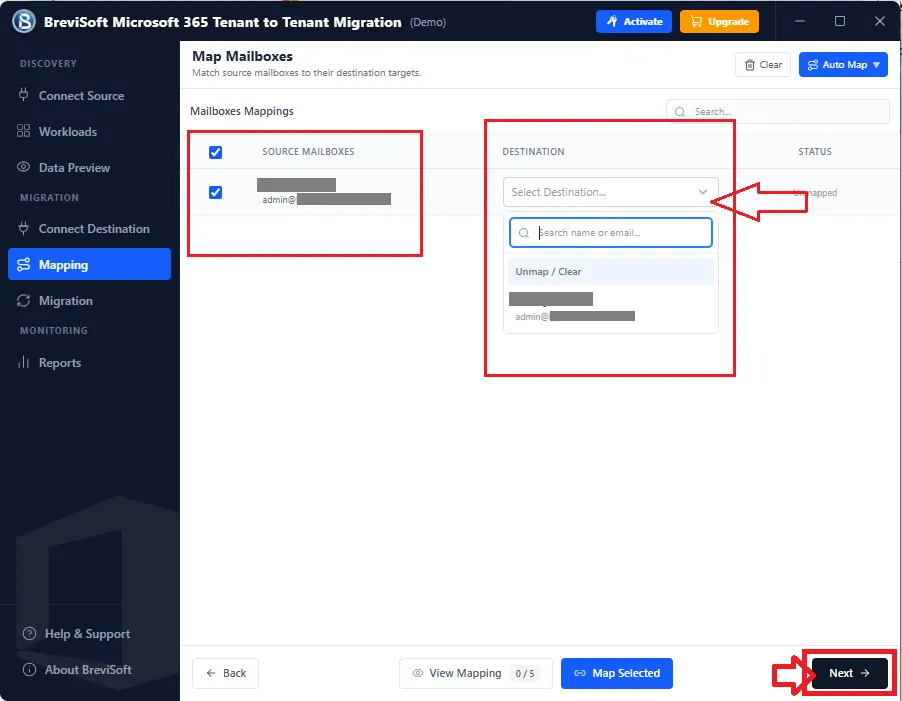This screenshot has height=701, width=902.
Task: Click the Map Mailboxes heading
Action: point(242,56)
